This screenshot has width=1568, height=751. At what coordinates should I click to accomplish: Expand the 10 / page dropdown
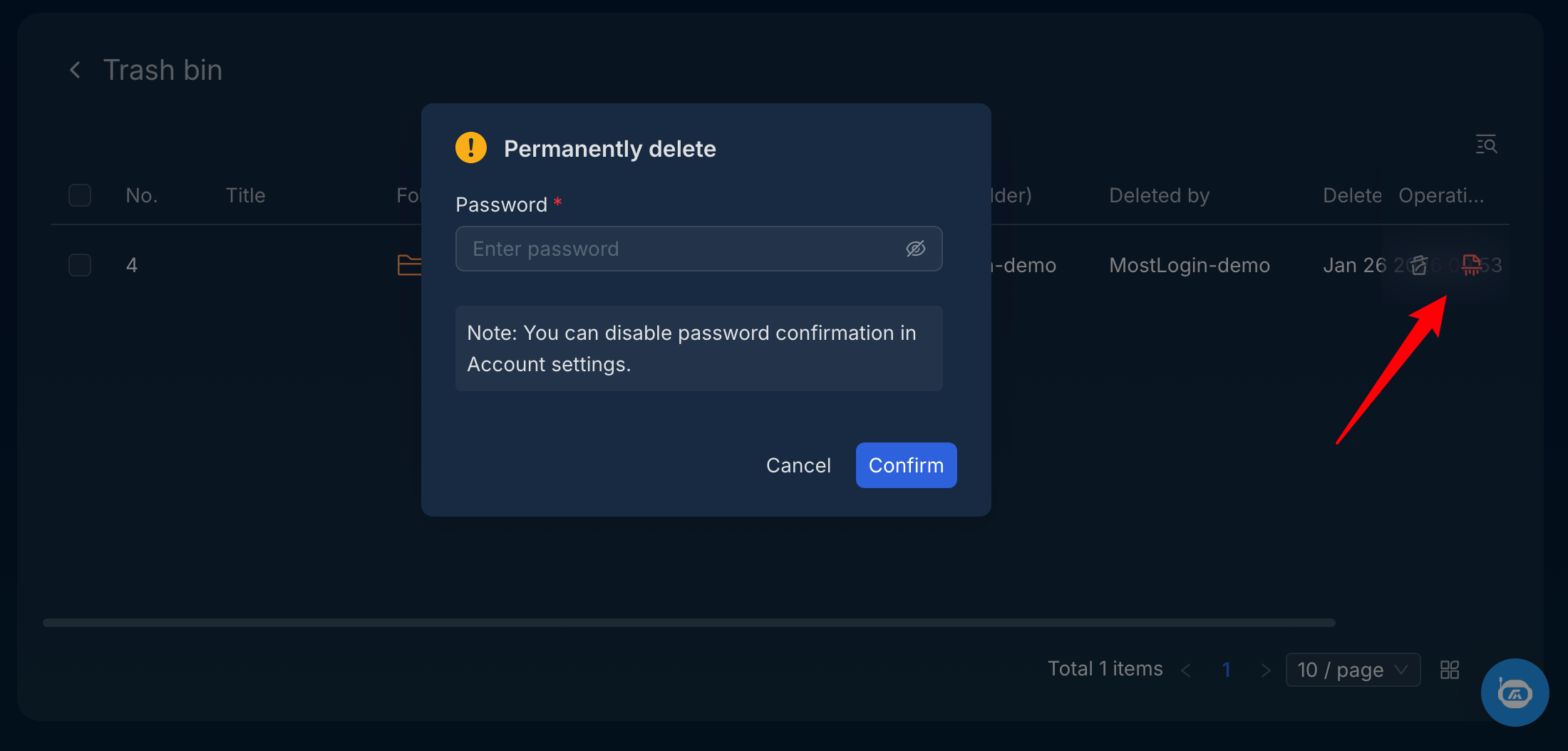tap(1353, 670)
